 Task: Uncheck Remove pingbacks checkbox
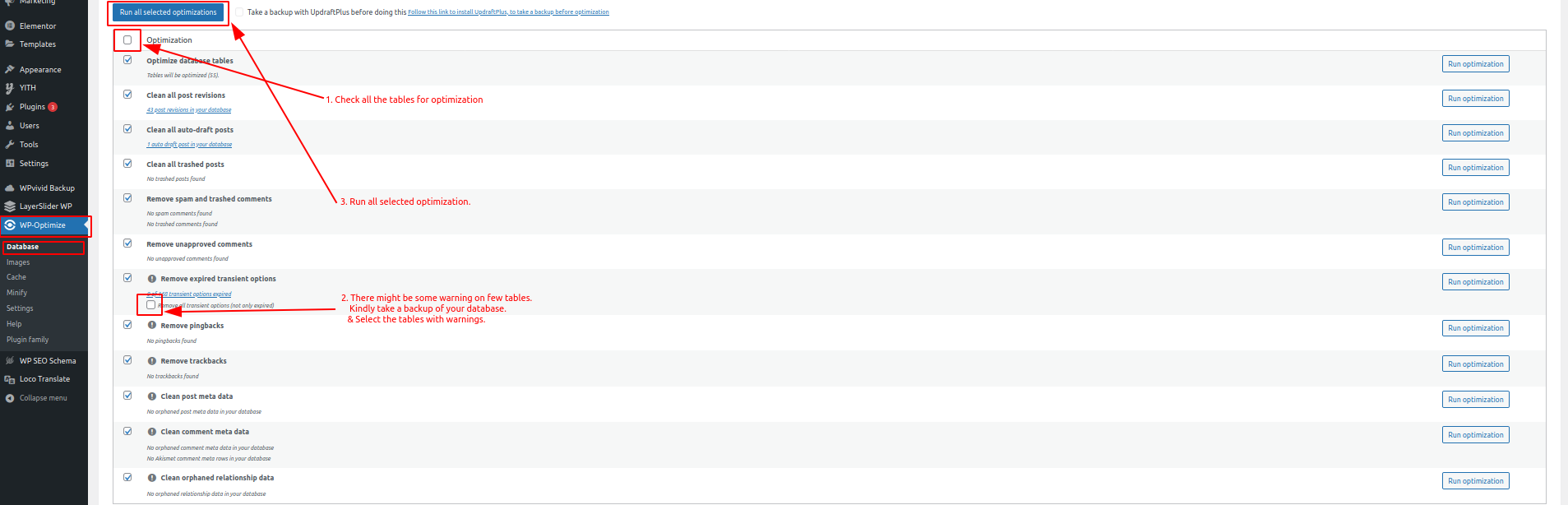[127, 325]
